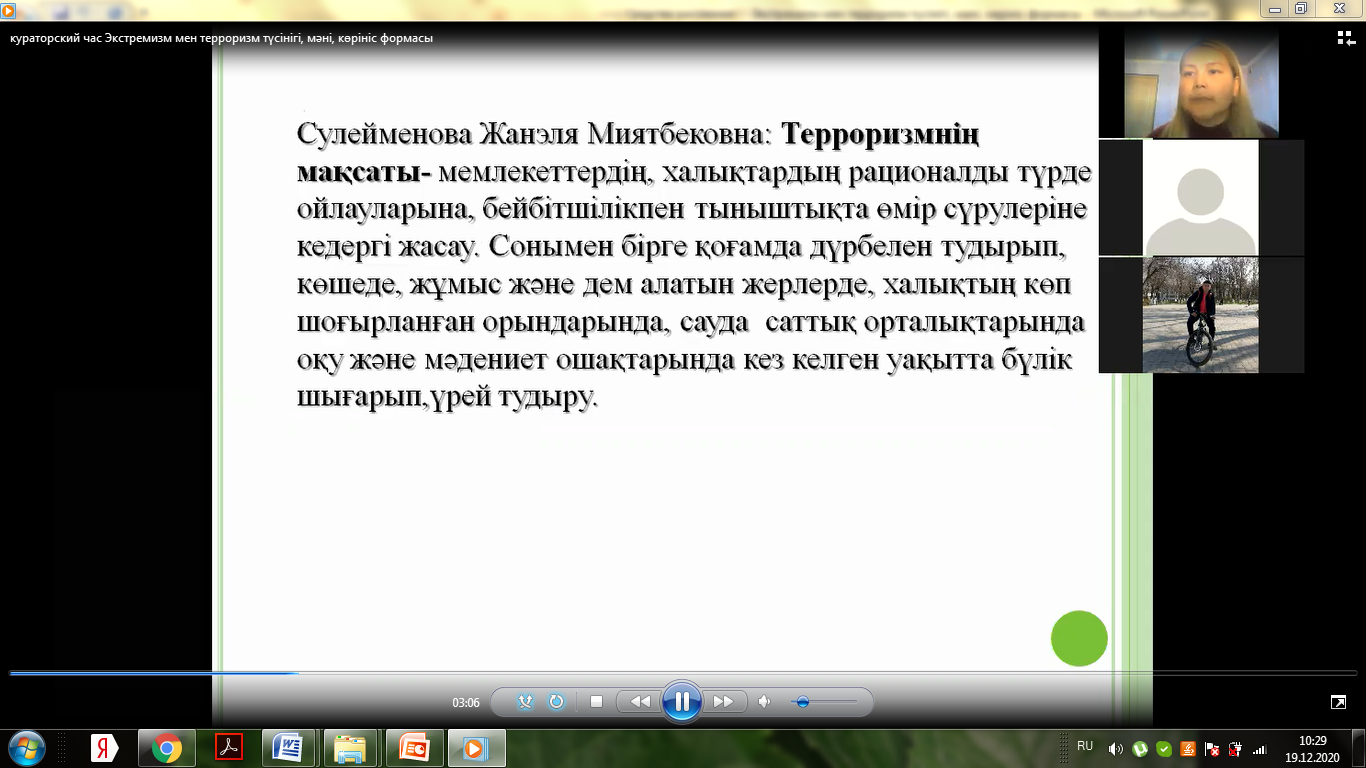Image resolution: width=1366 pixels, height=768 pixels.
Task: Open uTorrent tray icon
Action: (x=1141, y=749)
